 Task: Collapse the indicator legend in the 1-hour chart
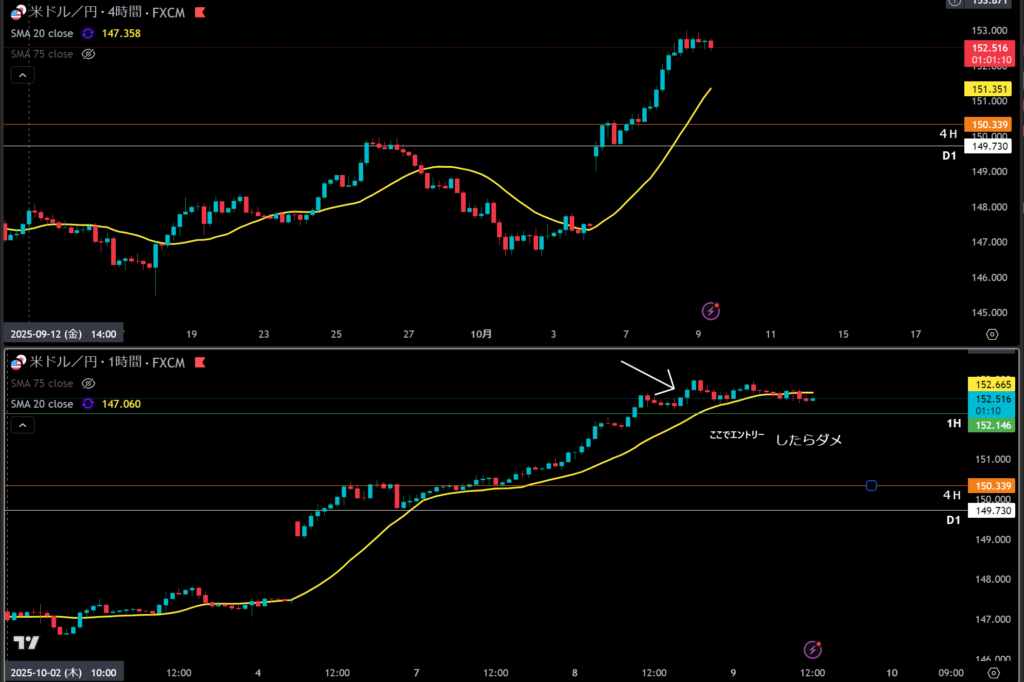[22, 425]
